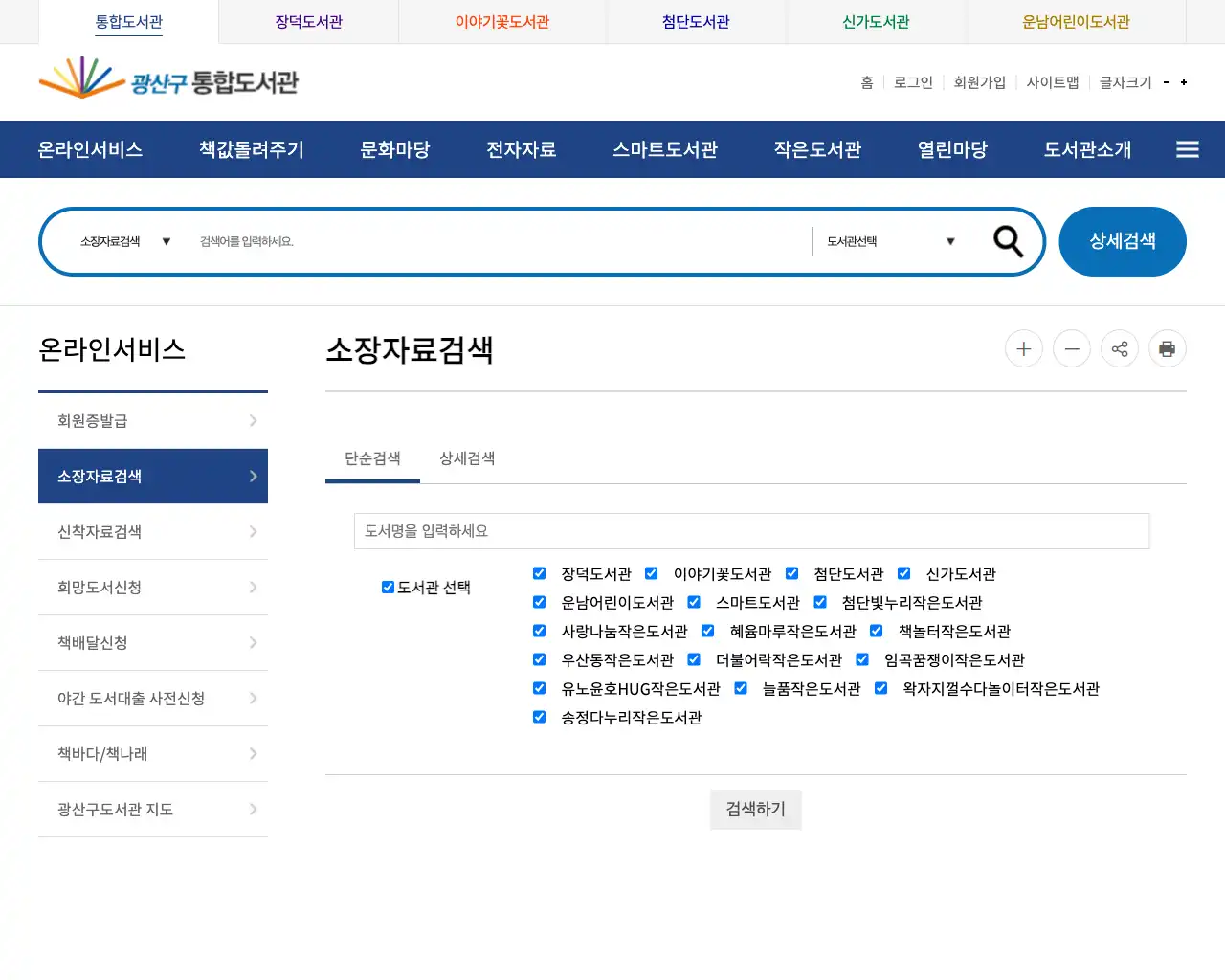Viewport: 1225px width, 980px height.
Task: Uncheck the 운남어린이도서관 checkbox
Action: (x=539, y=602)
